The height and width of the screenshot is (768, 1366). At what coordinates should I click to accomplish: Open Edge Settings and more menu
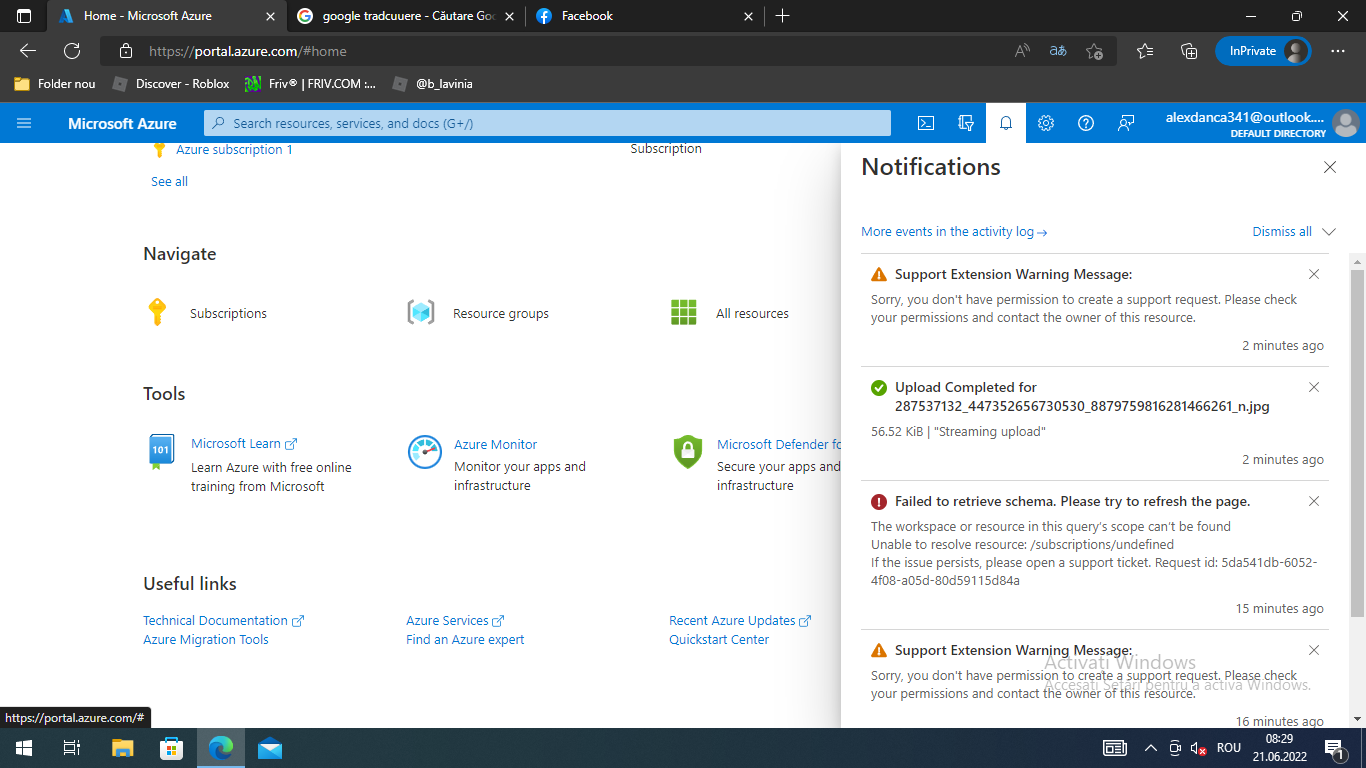pos(1338,51)
